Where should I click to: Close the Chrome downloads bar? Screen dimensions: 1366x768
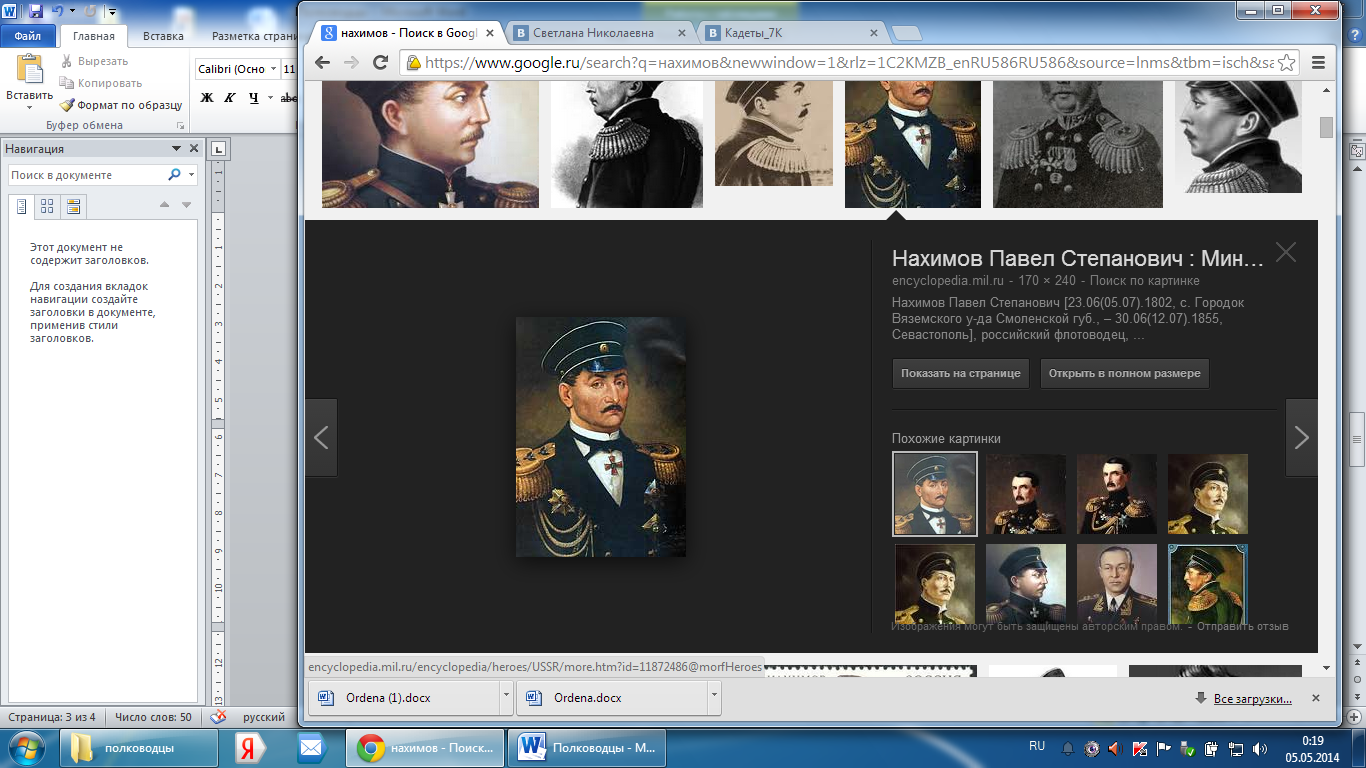point(1316,698)
